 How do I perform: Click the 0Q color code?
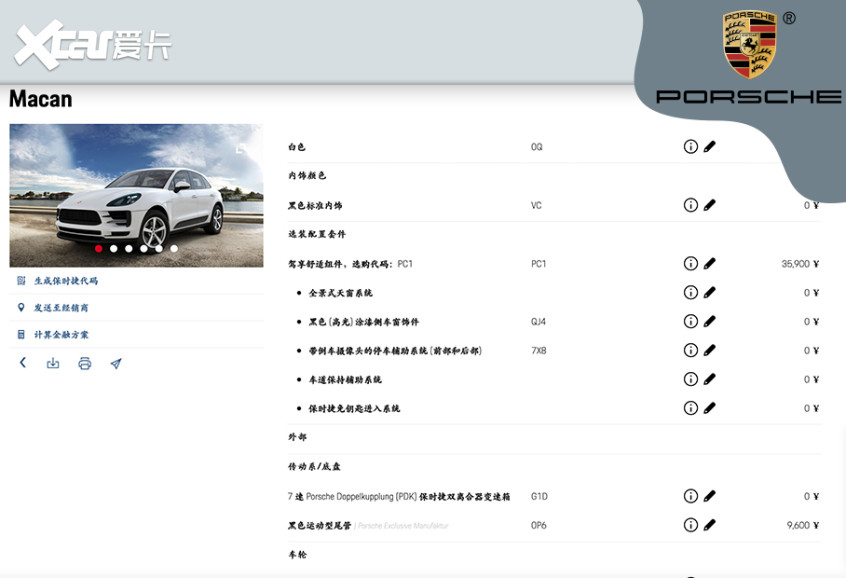pos(537,147)
